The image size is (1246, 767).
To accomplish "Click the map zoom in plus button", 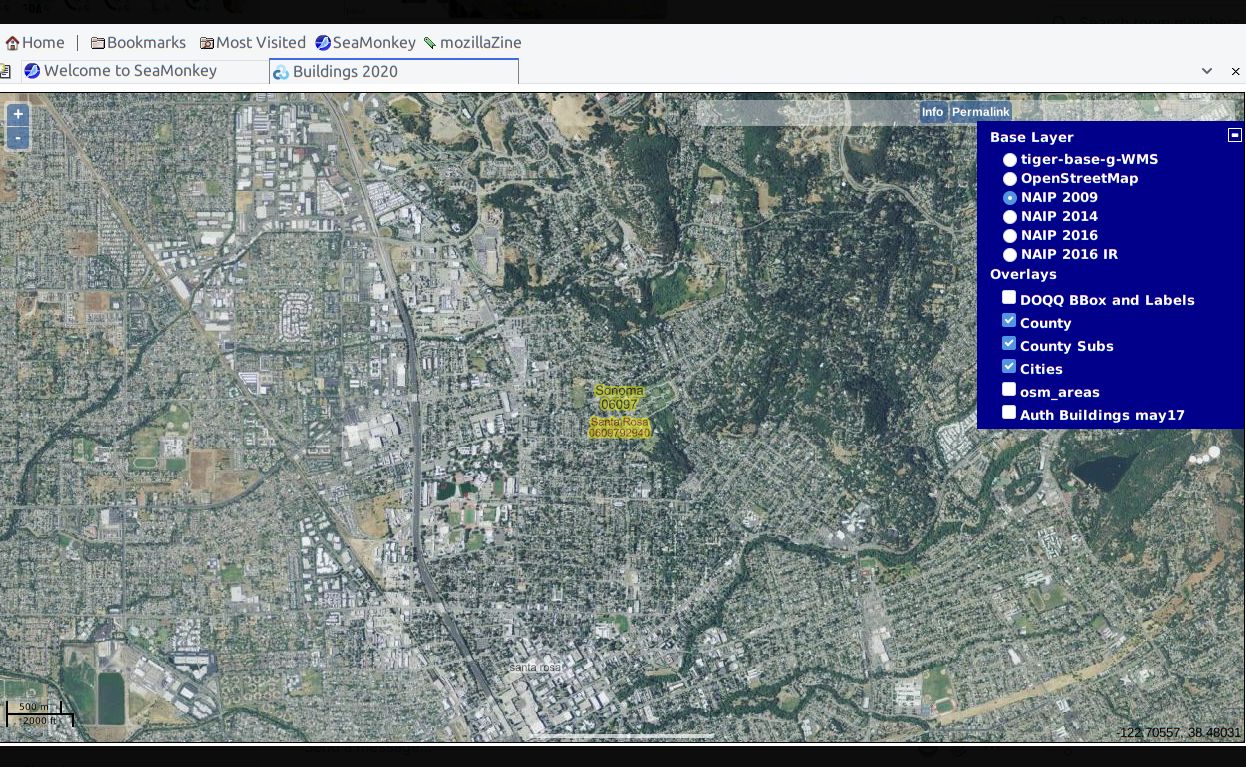I will [x=17, y=115].
